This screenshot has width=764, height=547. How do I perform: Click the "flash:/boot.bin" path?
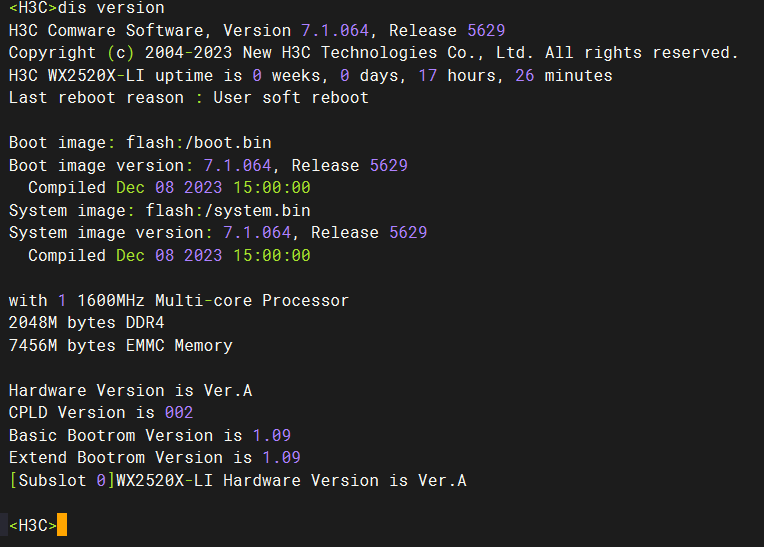pyautogui.click(x=198, y=143)
